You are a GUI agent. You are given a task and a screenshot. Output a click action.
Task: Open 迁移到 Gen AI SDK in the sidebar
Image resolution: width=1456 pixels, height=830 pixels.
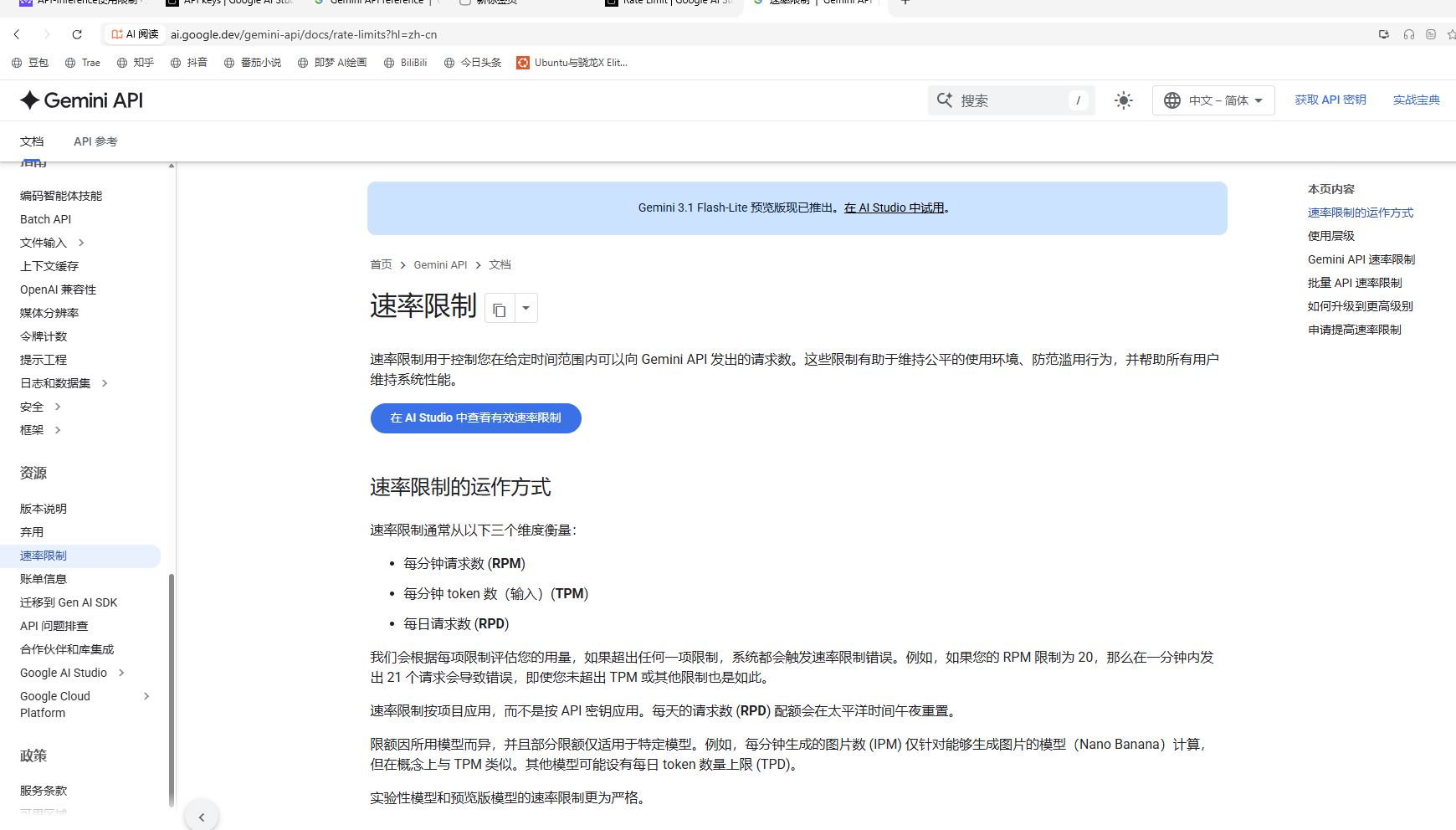click(x=69, y=602)
